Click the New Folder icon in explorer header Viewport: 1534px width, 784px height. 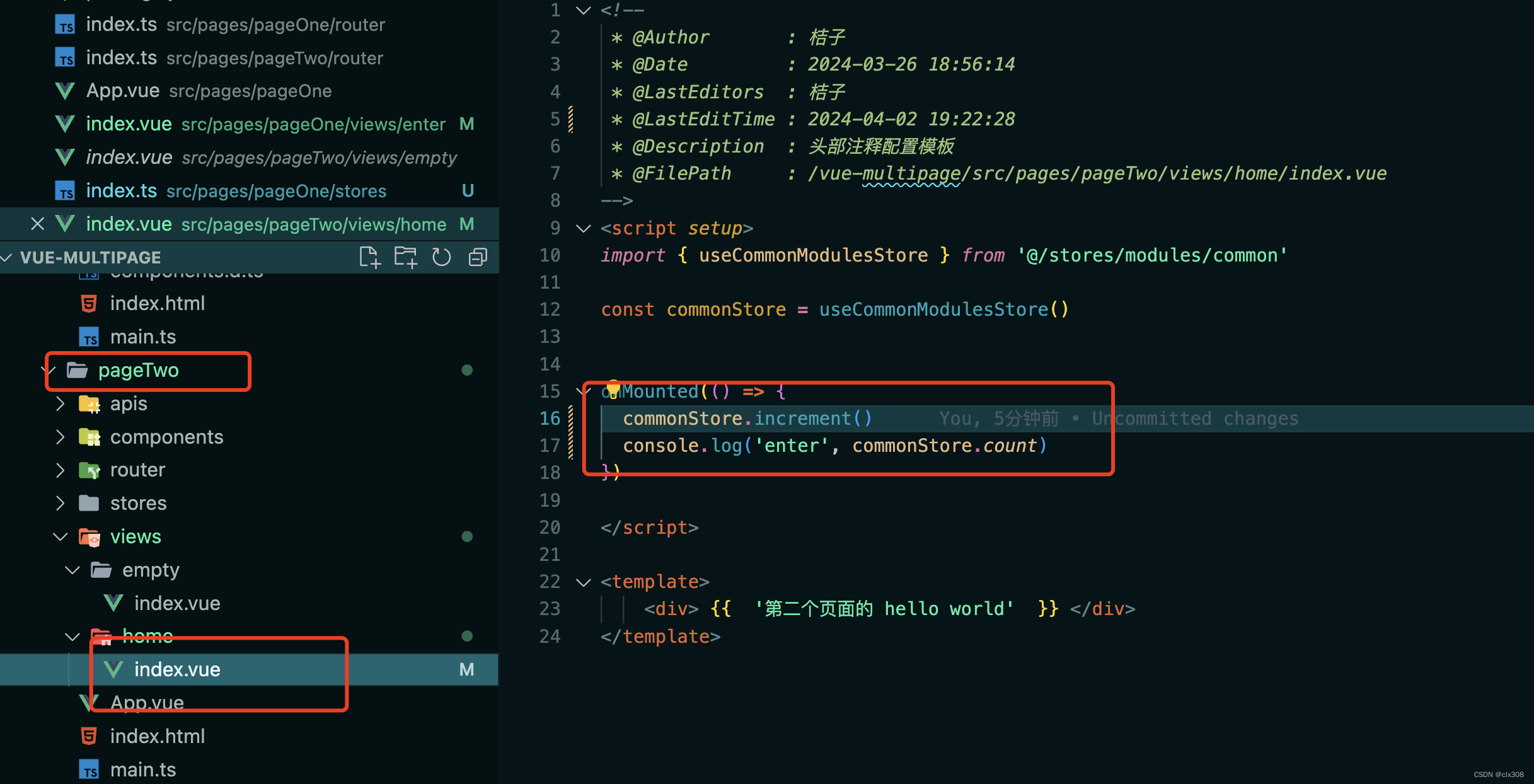click(405, 257)
